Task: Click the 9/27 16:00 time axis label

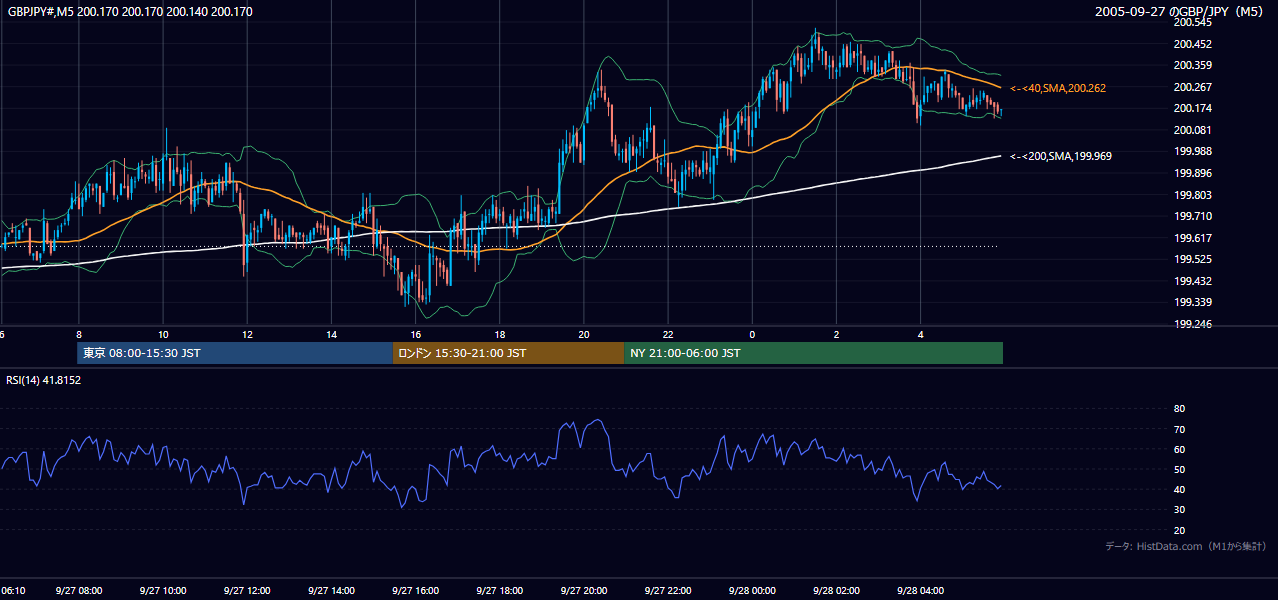Action: tap(415, 591)
